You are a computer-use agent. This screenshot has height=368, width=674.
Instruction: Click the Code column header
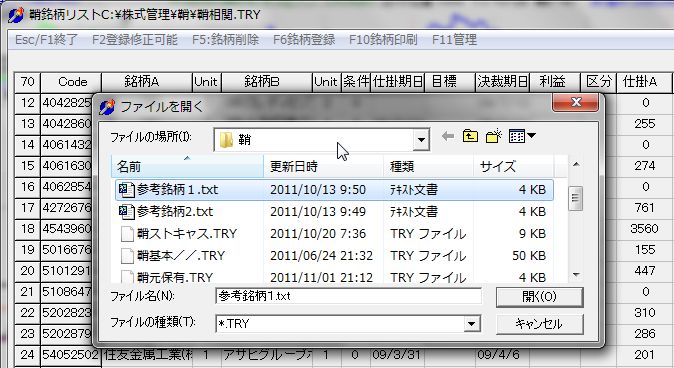pyautogui.click(x=71, y=82)
